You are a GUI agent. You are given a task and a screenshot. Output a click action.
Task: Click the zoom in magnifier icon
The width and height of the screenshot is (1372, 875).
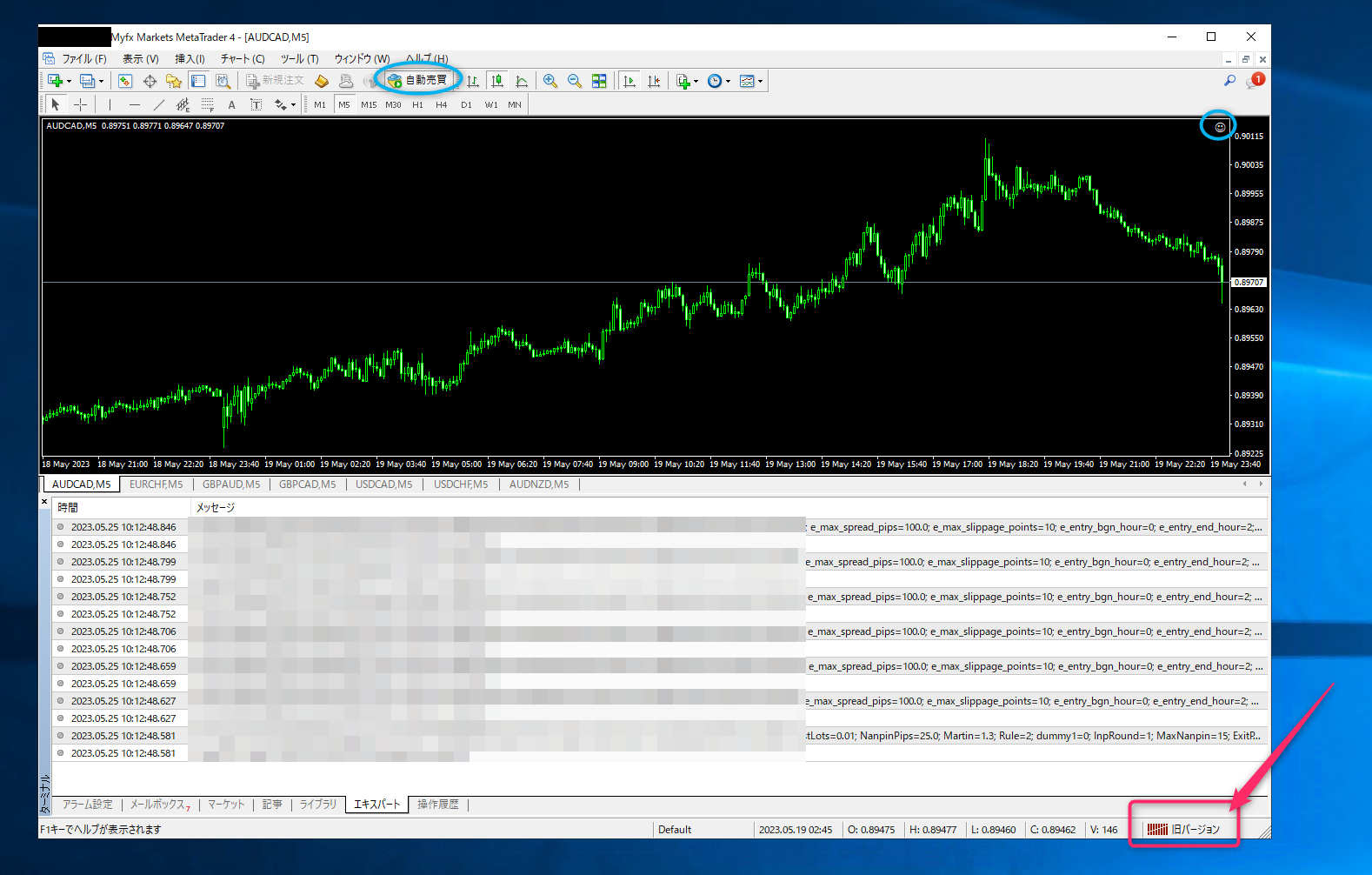(x=550, y=81)
